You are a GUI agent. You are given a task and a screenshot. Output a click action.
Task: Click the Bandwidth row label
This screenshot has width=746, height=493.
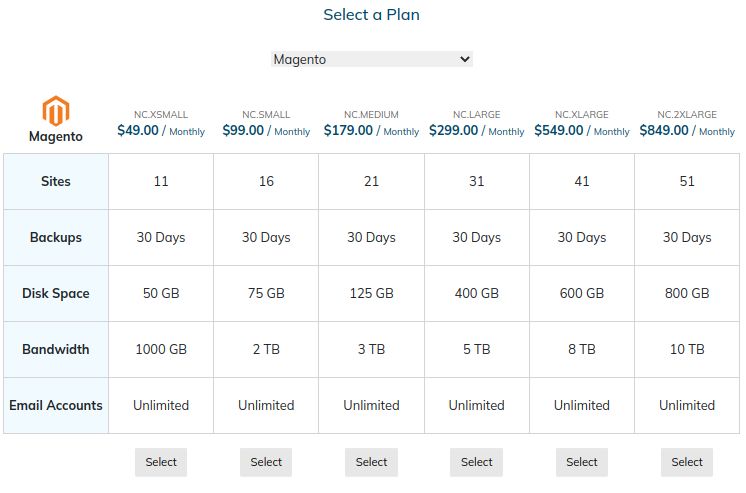(56, 350)
